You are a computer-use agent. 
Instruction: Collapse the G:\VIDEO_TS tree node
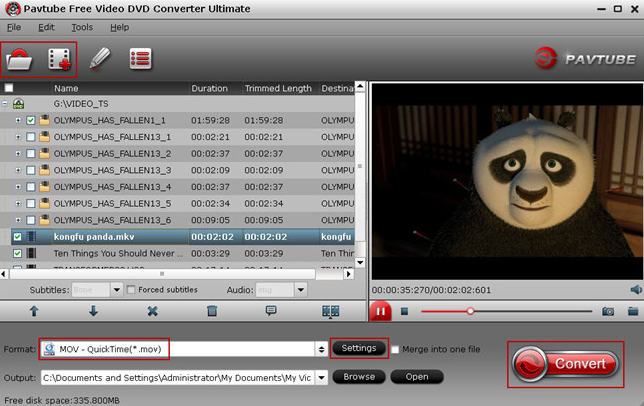5,103
